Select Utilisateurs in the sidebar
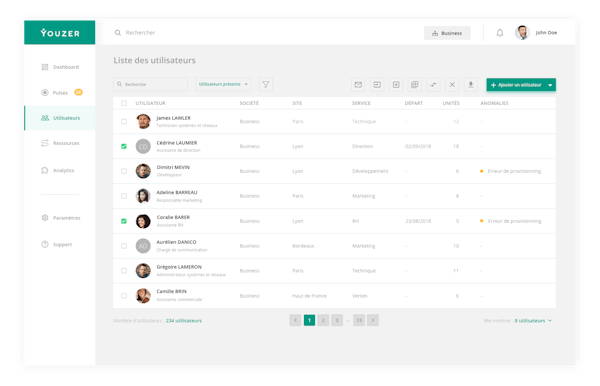Screen dimensions: 600x386 60,118
